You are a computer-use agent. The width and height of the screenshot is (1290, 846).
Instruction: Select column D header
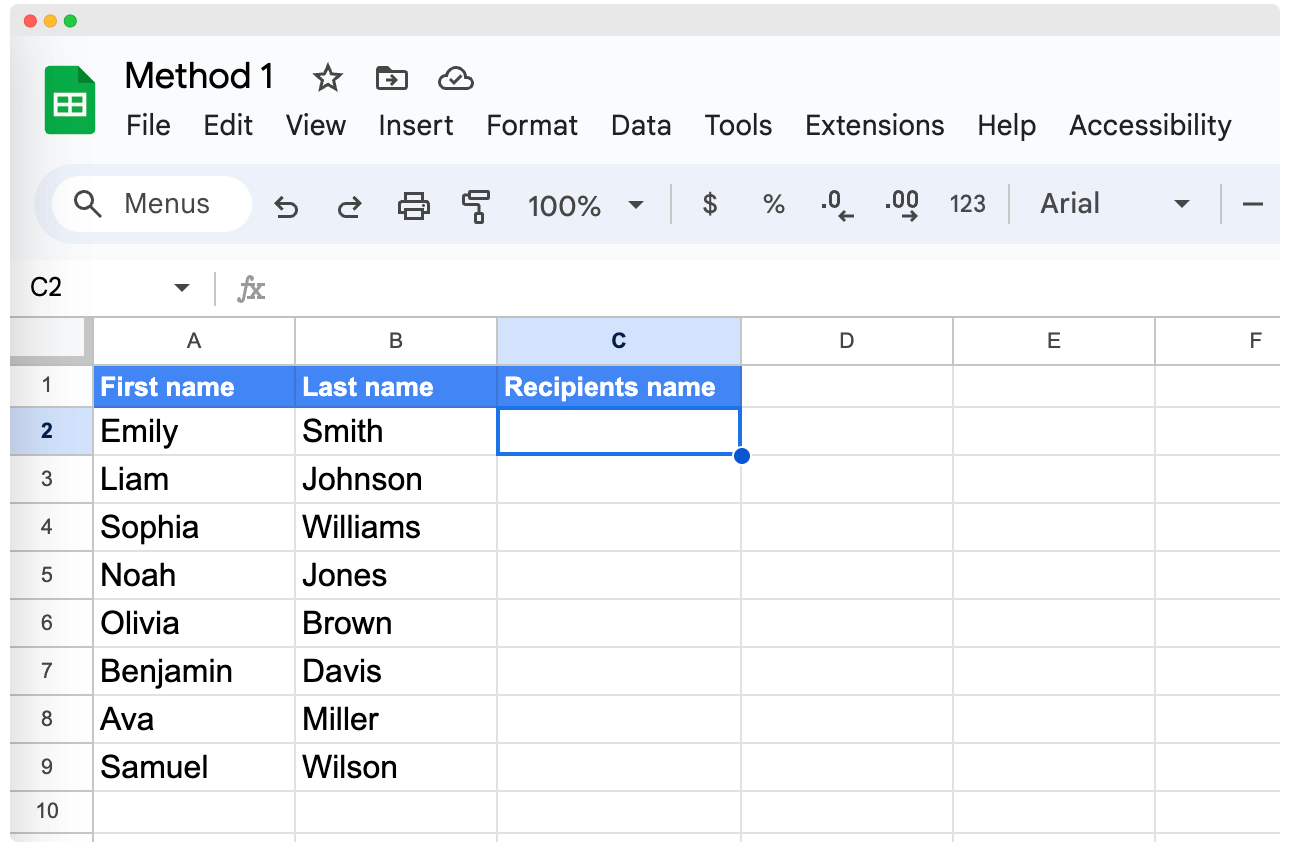pos(847,341)
